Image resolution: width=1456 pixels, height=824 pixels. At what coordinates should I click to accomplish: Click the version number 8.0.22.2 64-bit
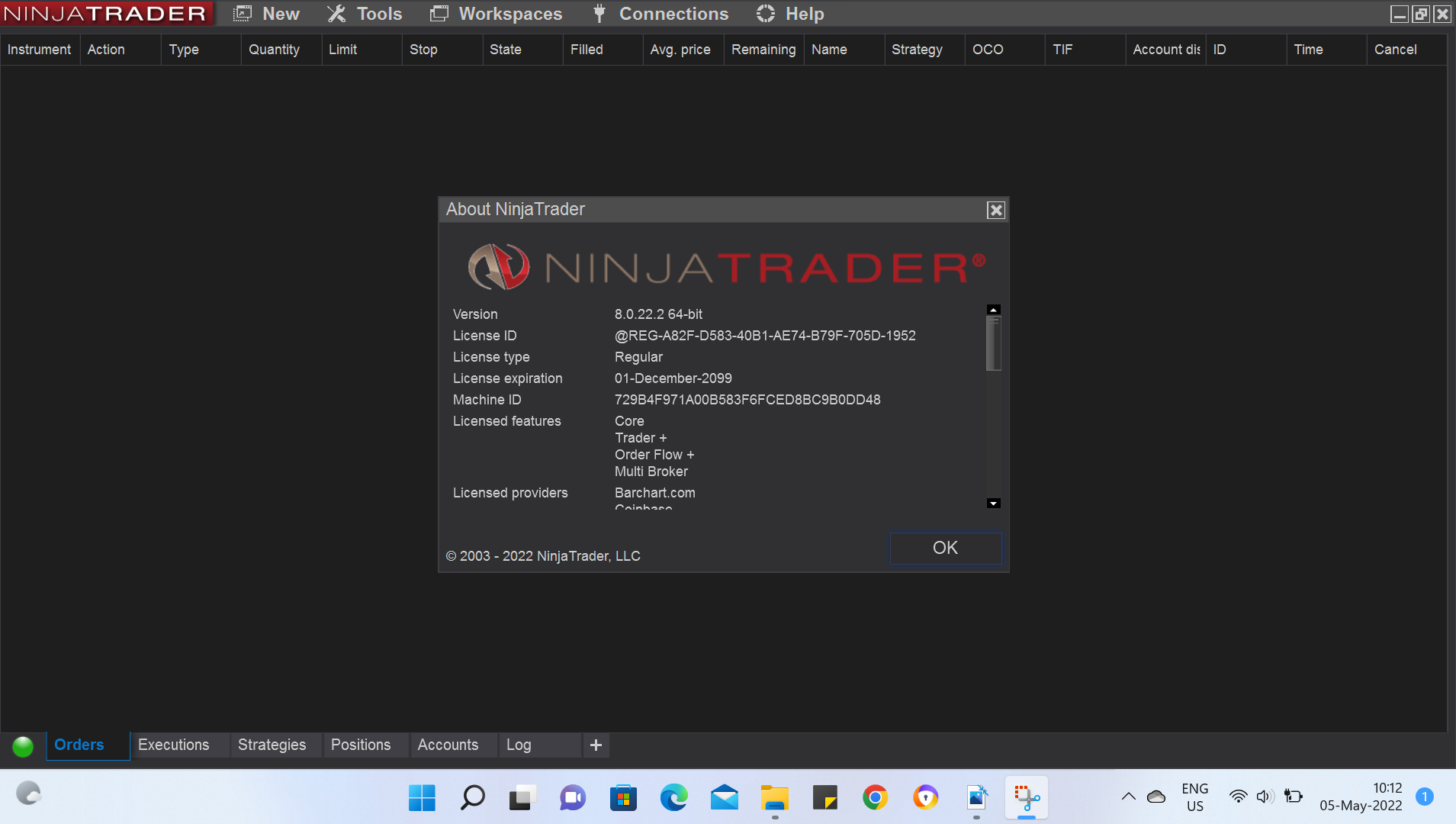659,314
